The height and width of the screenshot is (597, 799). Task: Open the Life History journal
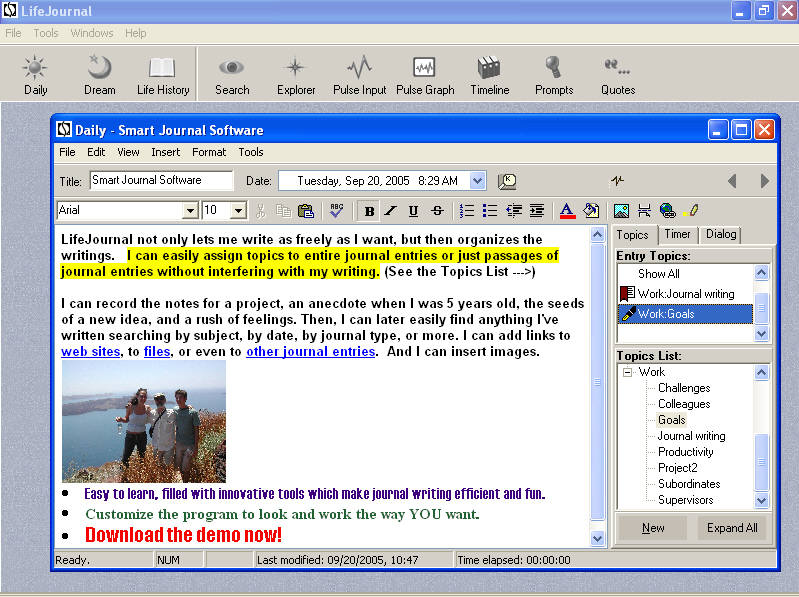coord(163,76)
